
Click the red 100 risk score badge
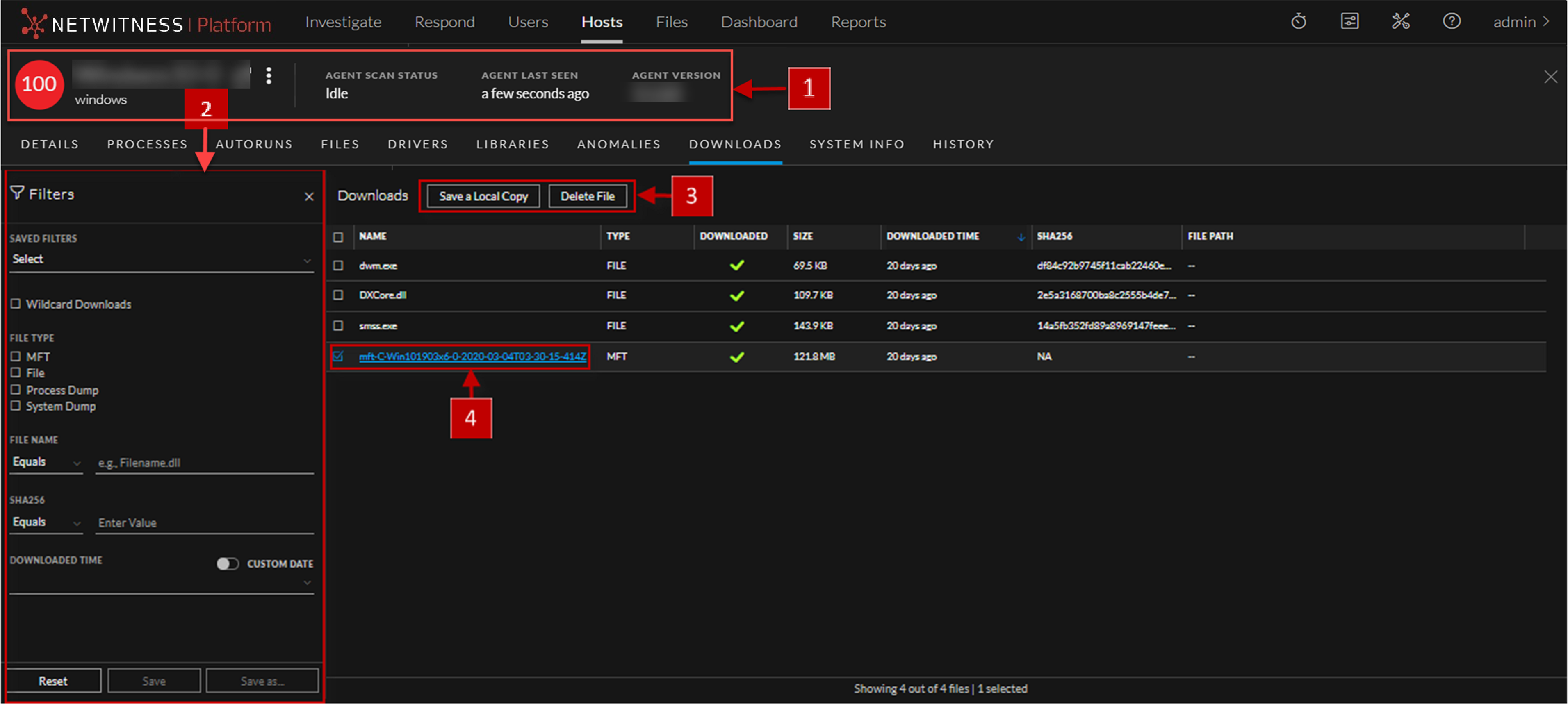[x=39, y=84]
